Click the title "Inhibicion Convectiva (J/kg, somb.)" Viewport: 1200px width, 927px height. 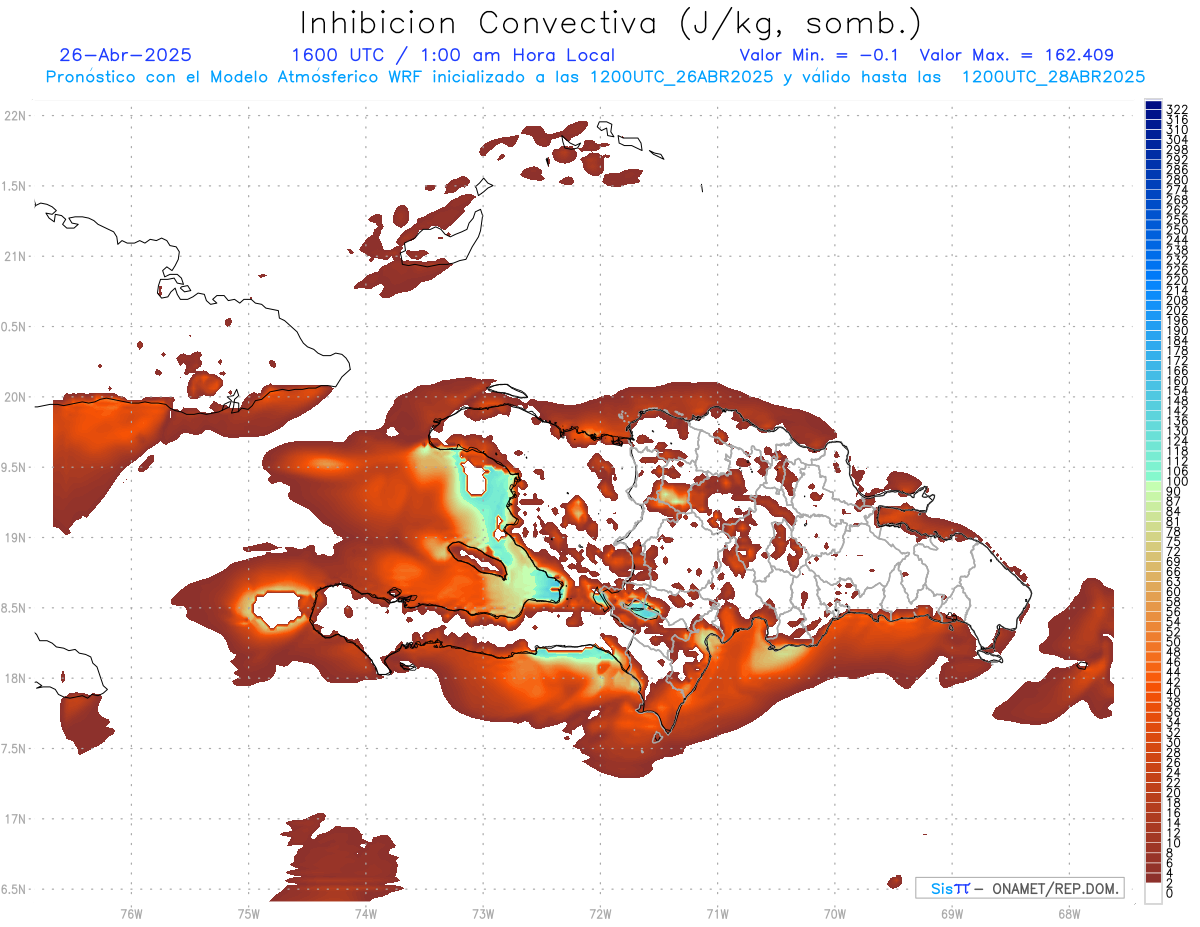coord(610,23)
